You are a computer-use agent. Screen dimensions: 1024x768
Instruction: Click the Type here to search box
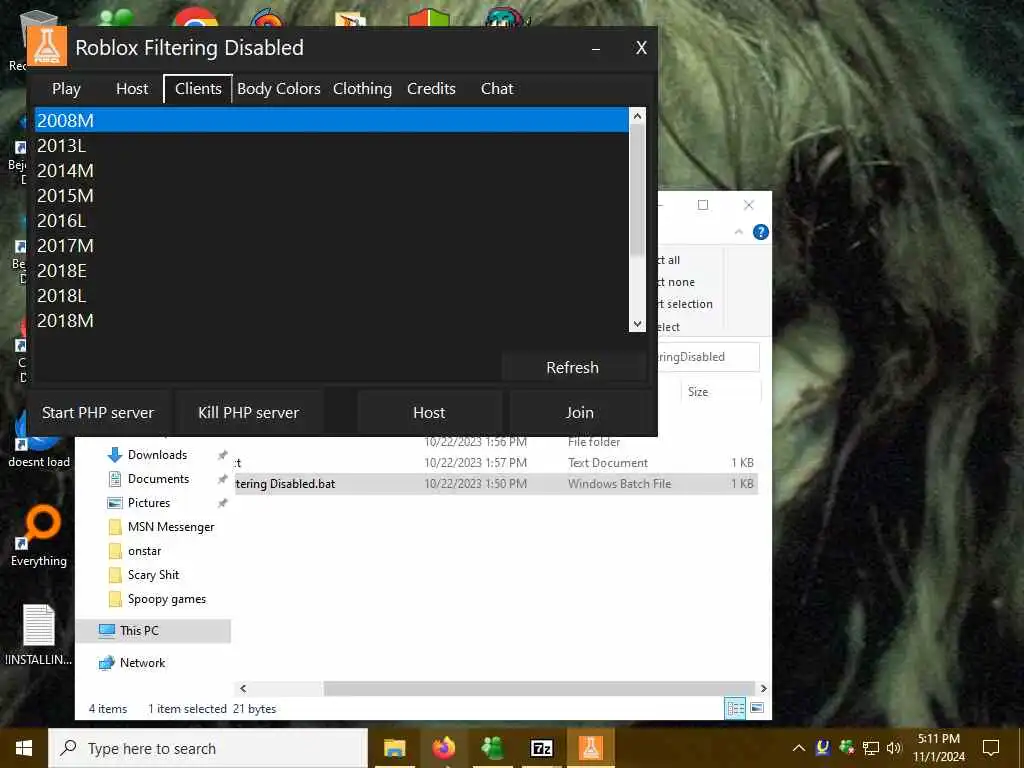[208, 748]
